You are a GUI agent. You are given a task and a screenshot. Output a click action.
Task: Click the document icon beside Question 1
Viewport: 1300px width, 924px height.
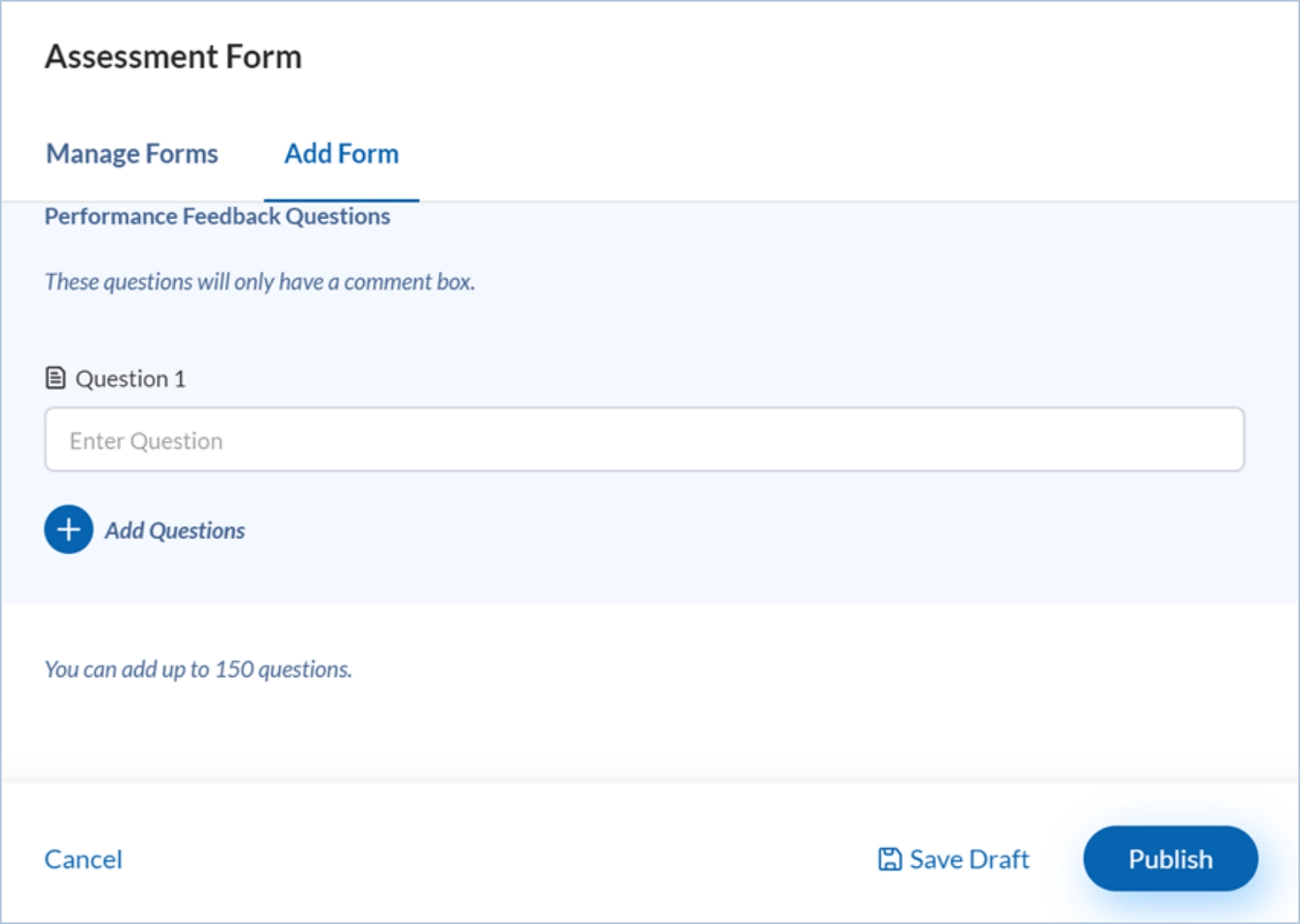(55, 378)
